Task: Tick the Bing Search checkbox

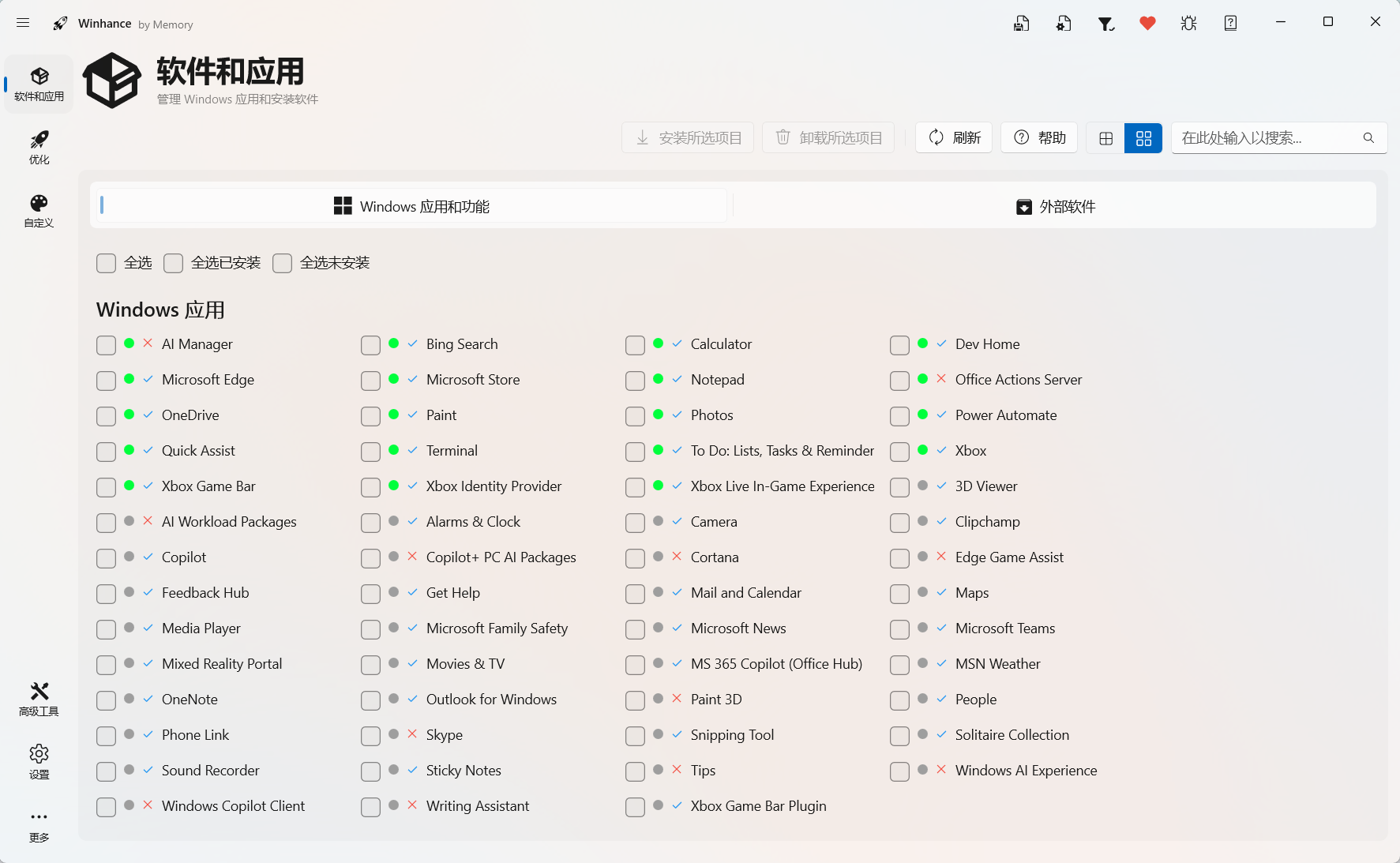Action: [370, 345]
